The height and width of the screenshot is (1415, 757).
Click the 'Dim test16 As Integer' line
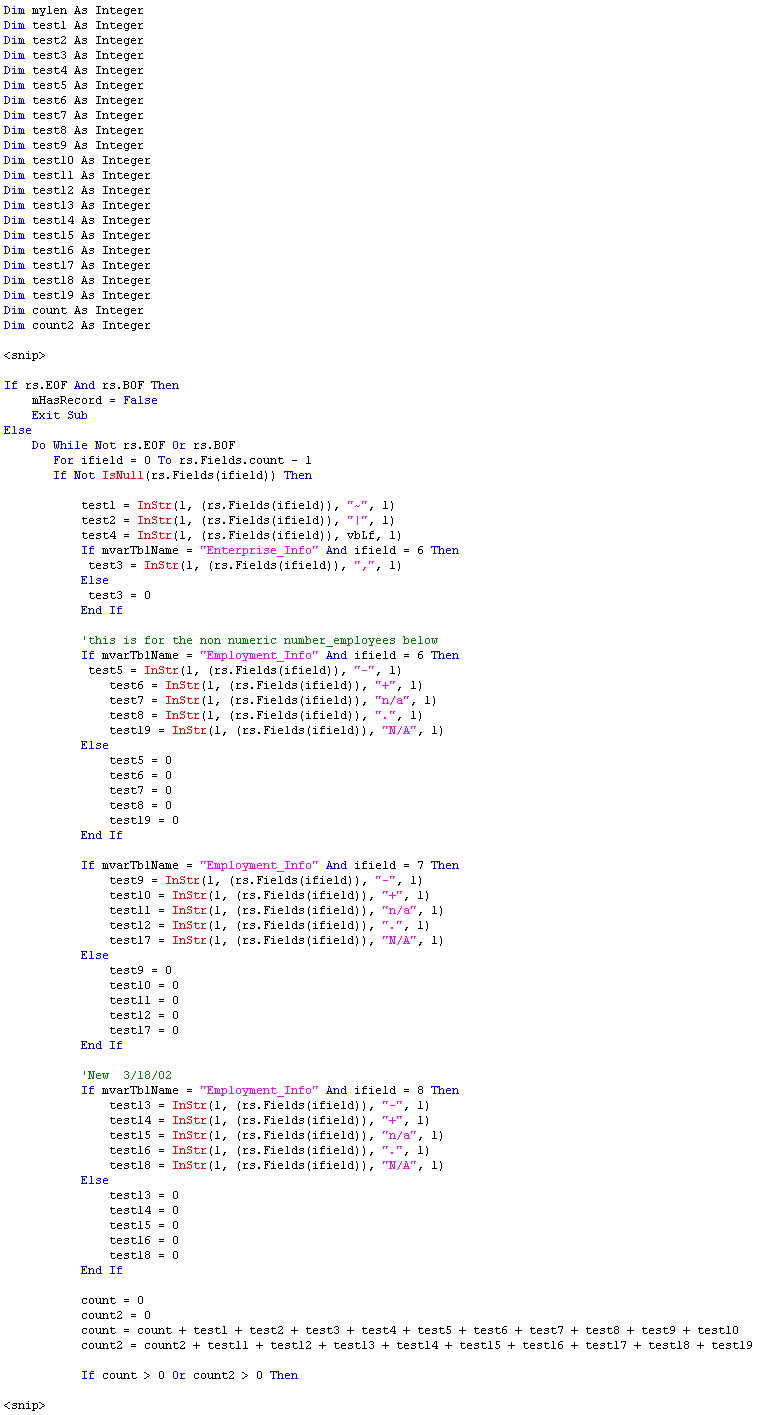pos(77,250)
